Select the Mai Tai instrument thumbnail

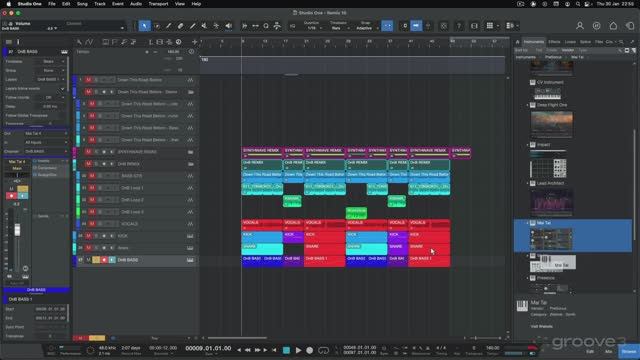tap(551, 239)
